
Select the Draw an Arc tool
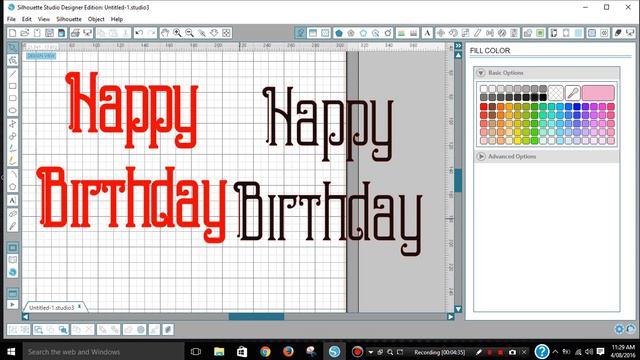coord(13,174)
